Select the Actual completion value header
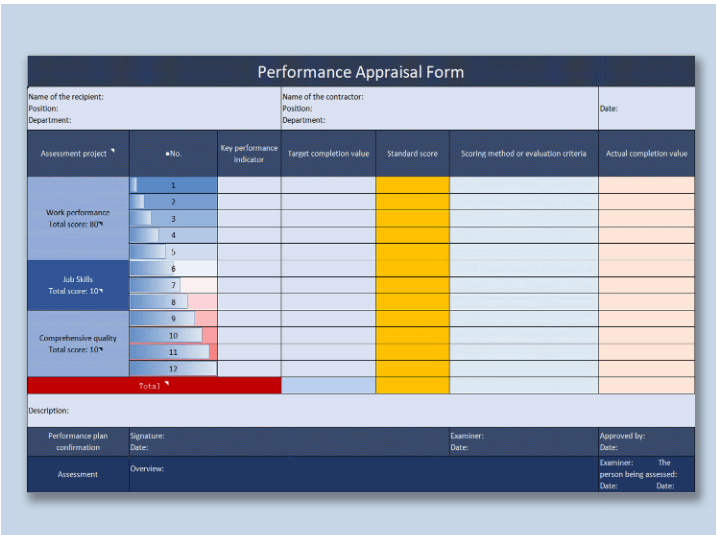Image resolution: width=717 pixels, height=535 pixels. click(x=646, y=154)
